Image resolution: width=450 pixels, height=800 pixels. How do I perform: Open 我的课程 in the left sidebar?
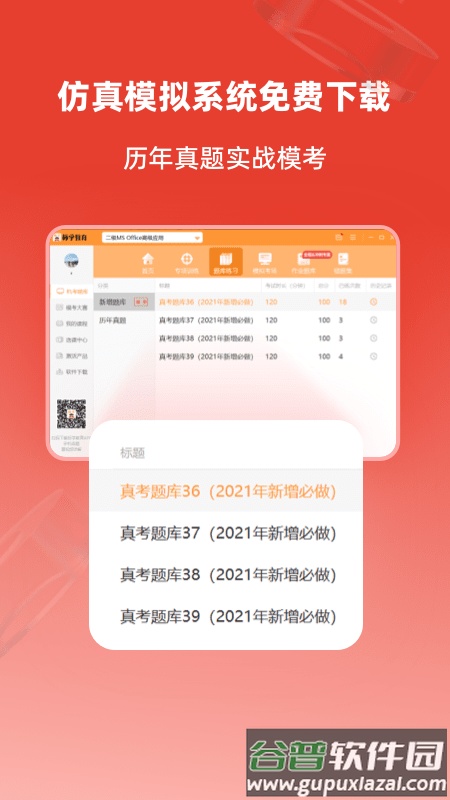coord(72,323)
